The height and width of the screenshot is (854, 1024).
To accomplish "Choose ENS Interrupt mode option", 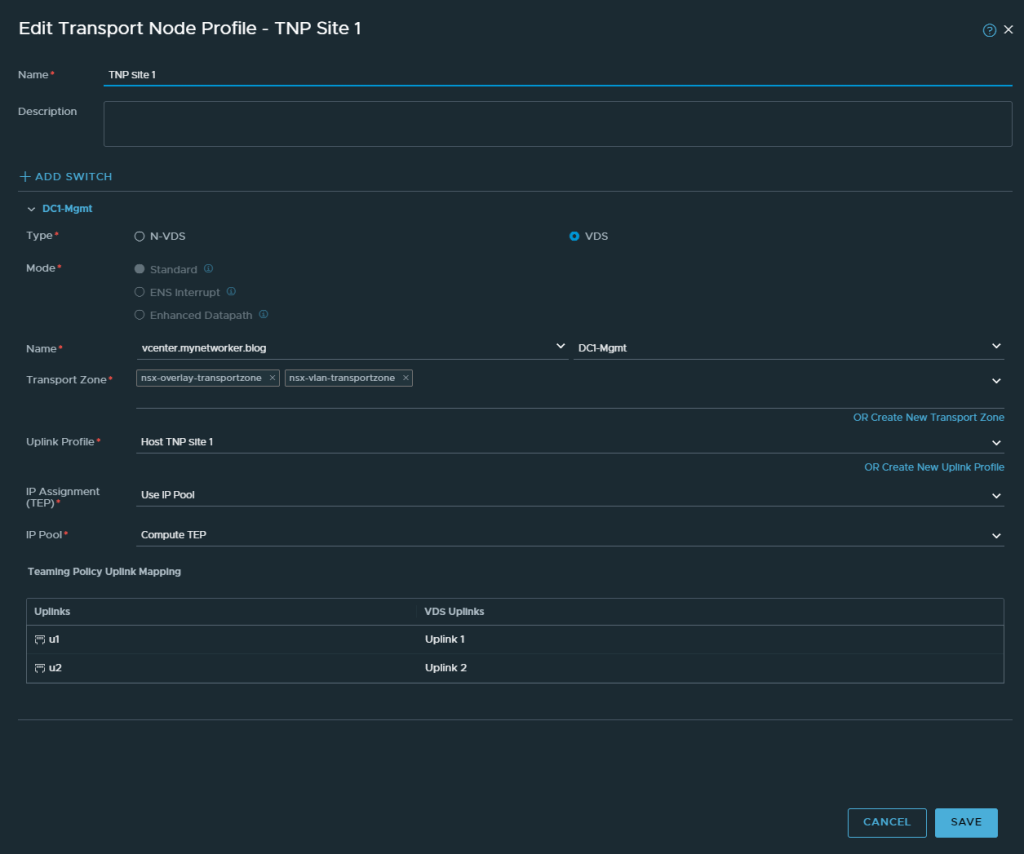I will (x=140, y=292).
